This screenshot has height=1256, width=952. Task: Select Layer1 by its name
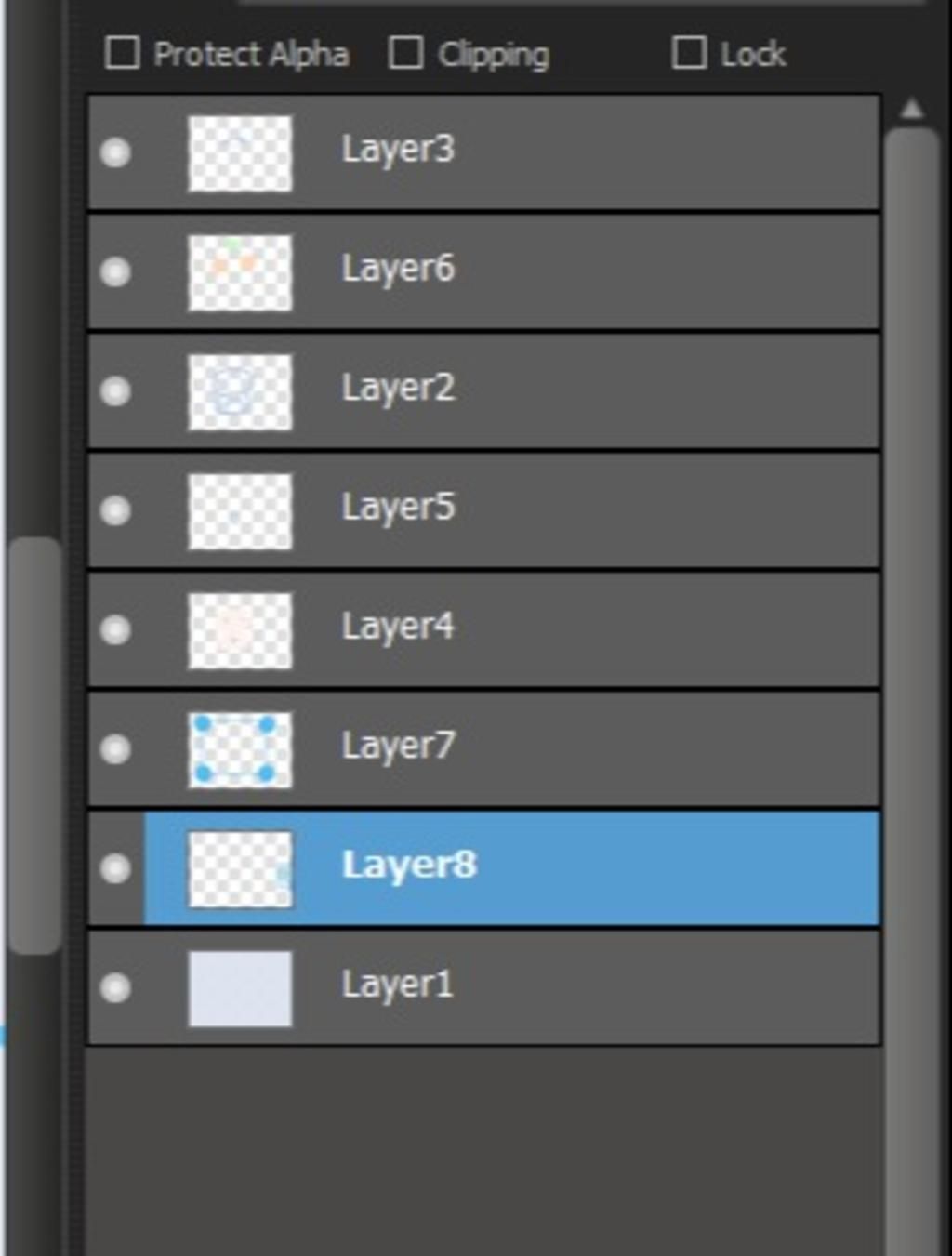coord(397,985)
